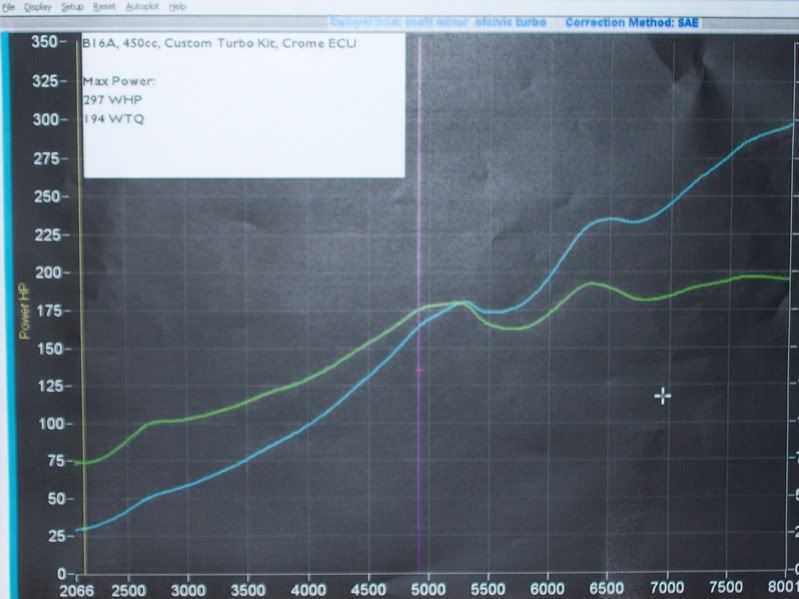Click the blurred run title in header
Screen dimensions: 799x599
tap(438, 21)
